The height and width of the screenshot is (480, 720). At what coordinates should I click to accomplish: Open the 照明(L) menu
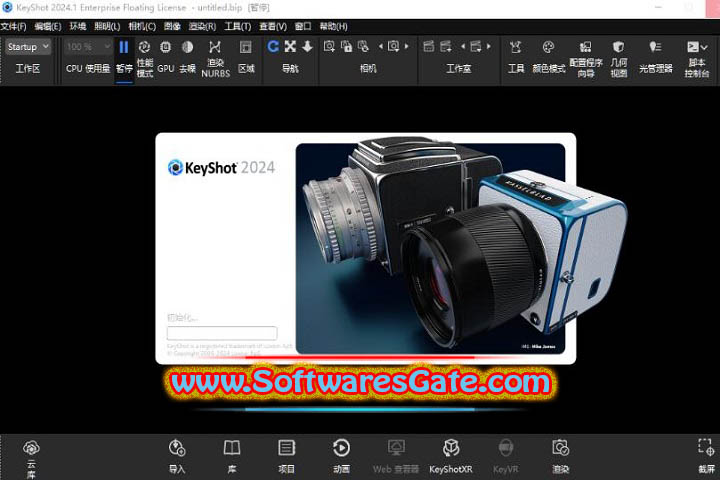point(107,27)
